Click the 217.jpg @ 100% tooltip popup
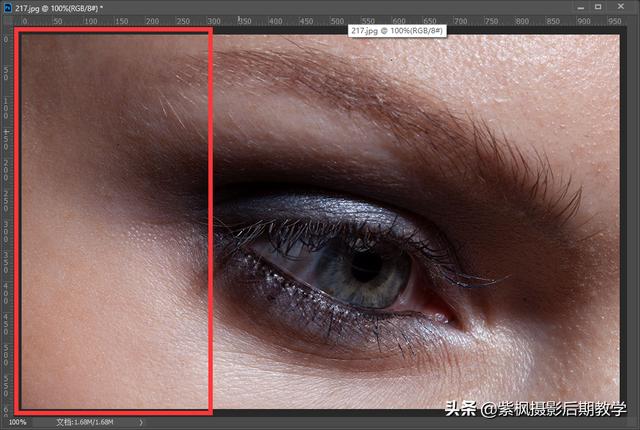The image size is (640, 430). click(397, 31)
